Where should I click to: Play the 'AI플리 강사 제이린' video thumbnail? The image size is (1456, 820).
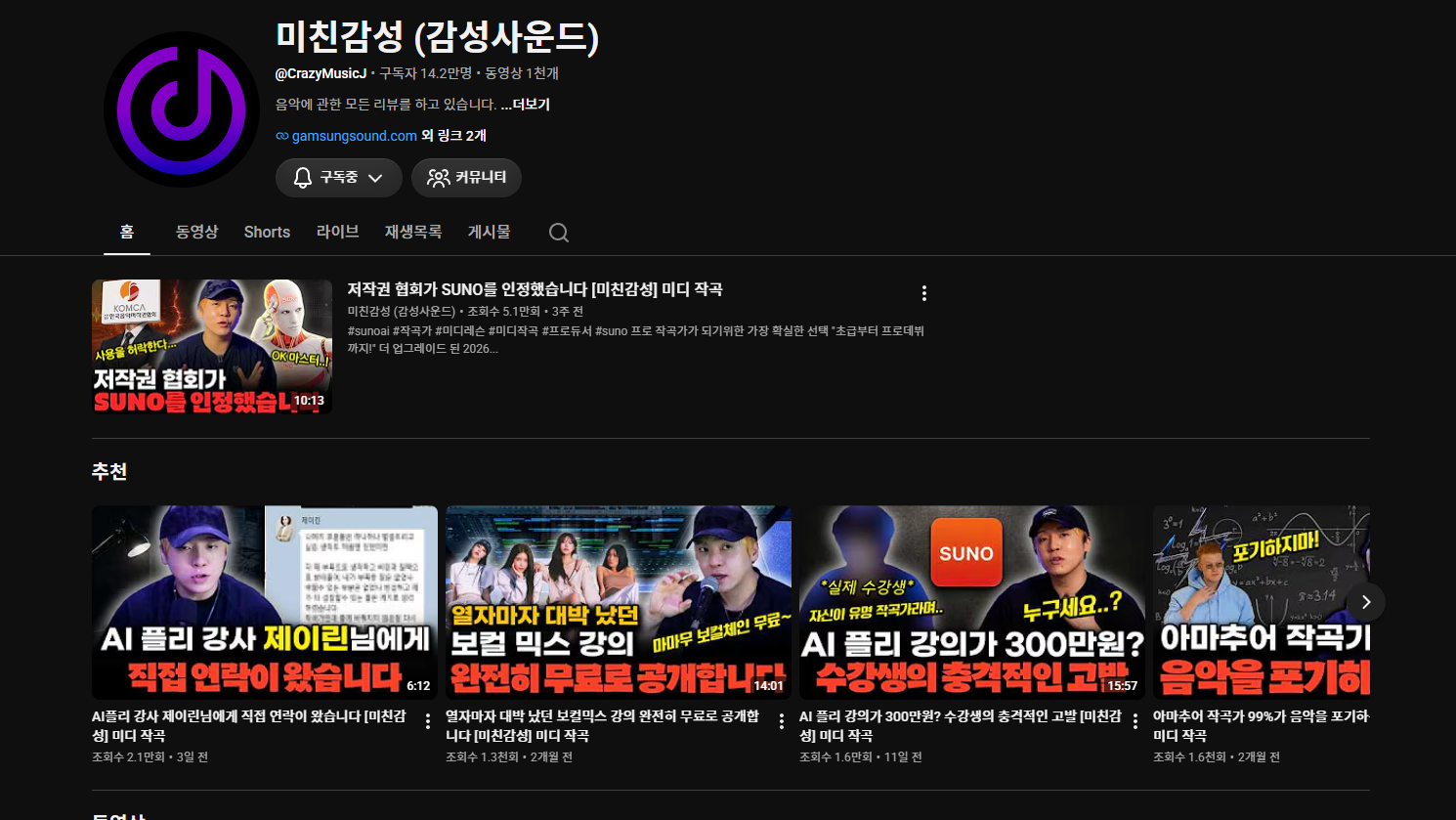click(x=265, y=602)
